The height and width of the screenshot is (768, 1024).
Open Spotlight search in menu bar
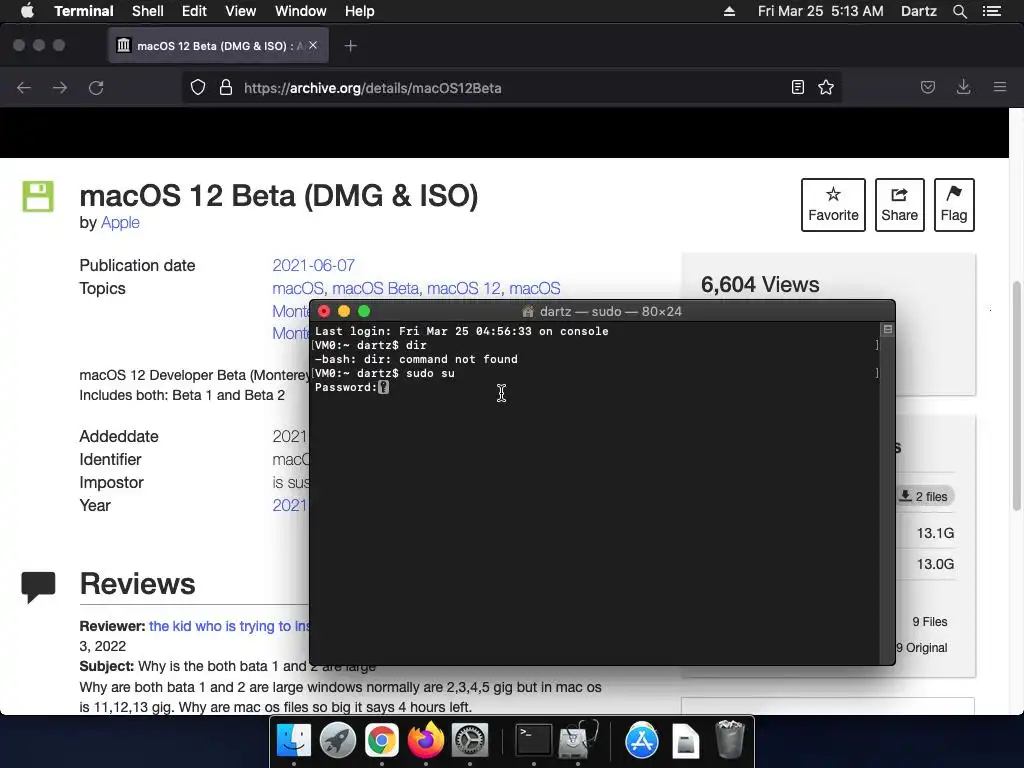pos(959,11)
